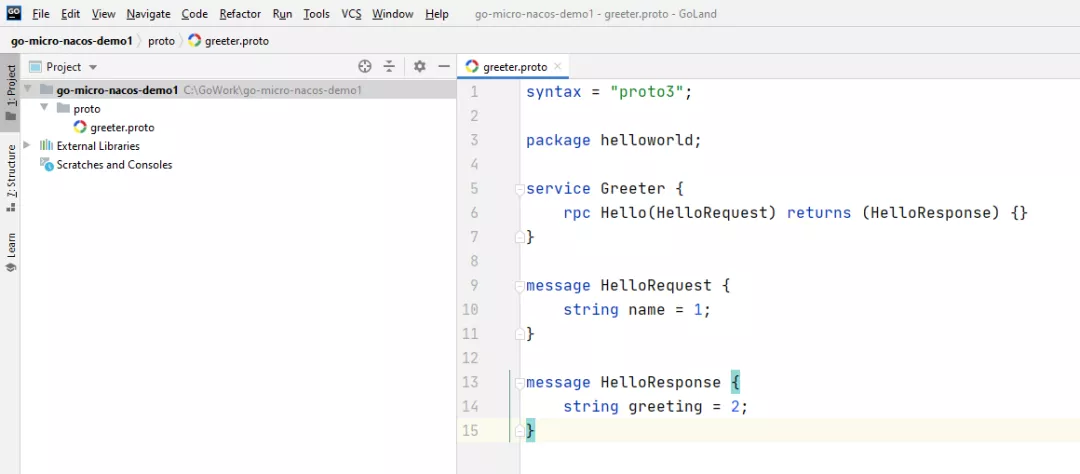Select greeter.proto in project tree

(122, 127)
